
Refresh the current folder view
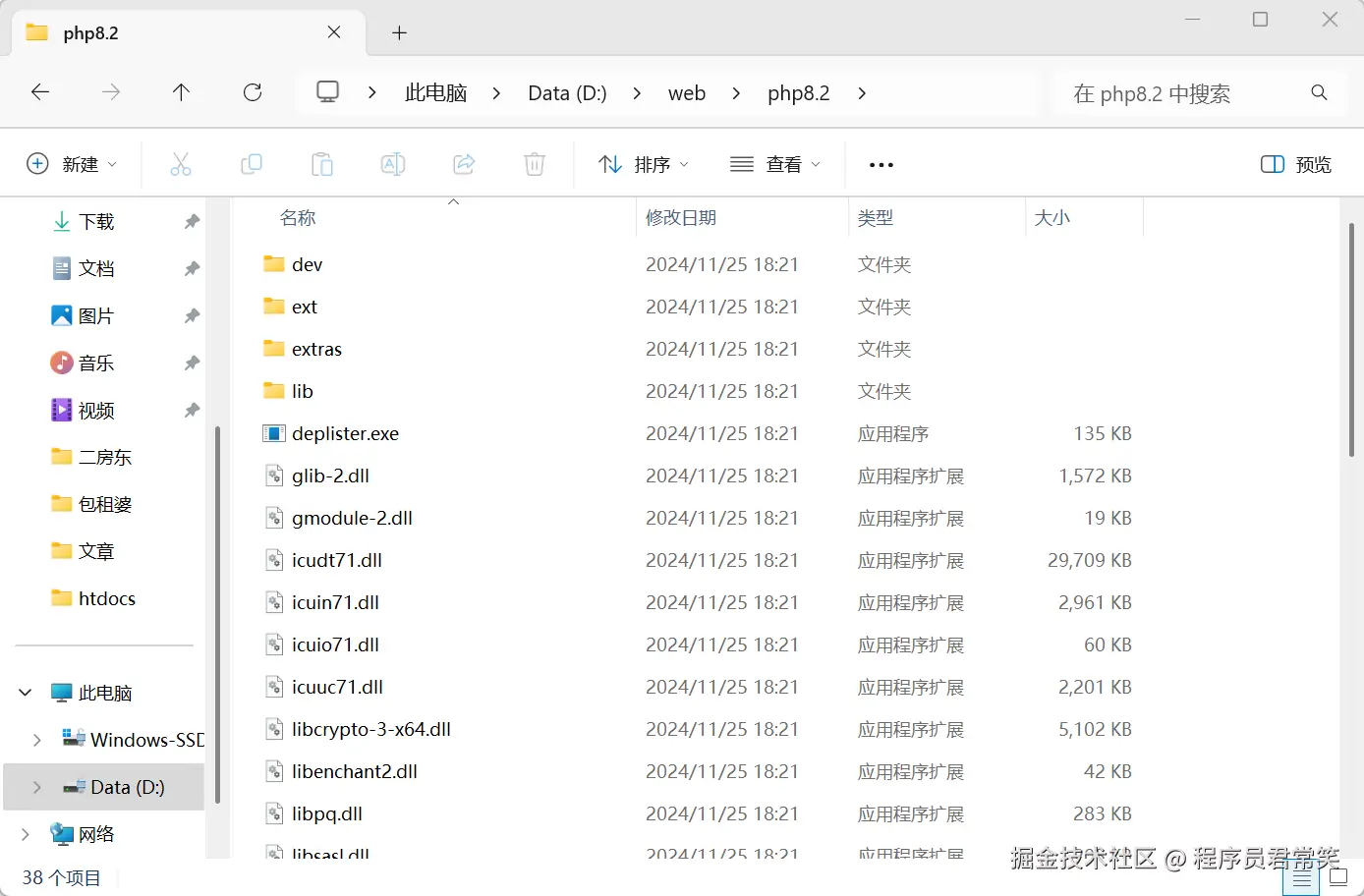(253, 92)
